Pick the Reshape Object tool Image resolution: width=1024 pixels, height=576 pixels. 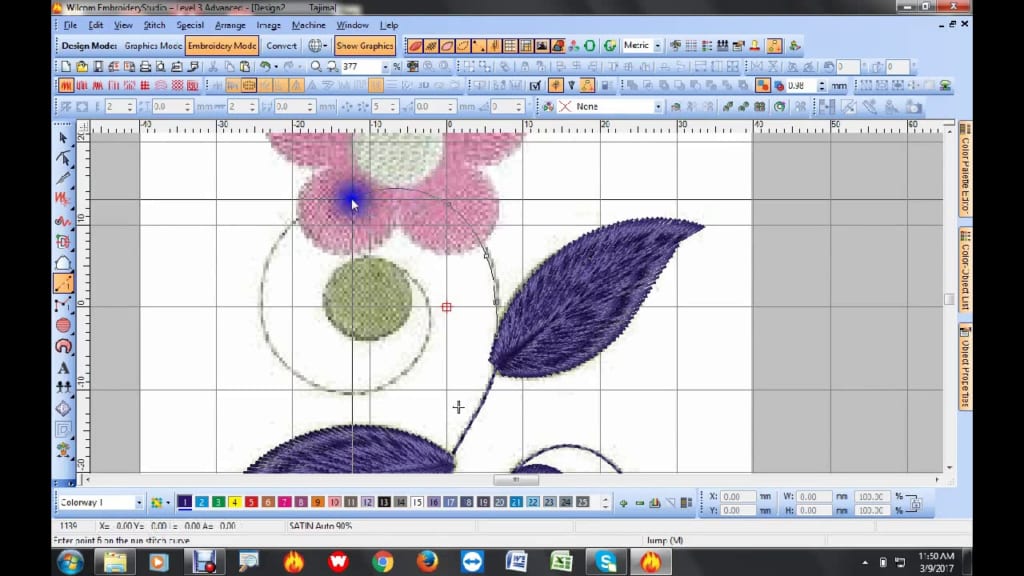[63, 159]
